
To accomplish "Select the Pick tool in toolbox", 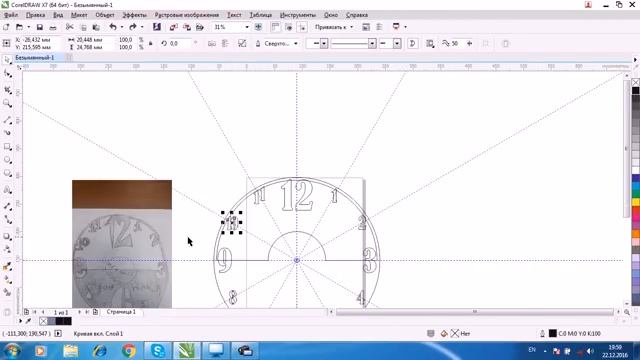I will [7, 60].
